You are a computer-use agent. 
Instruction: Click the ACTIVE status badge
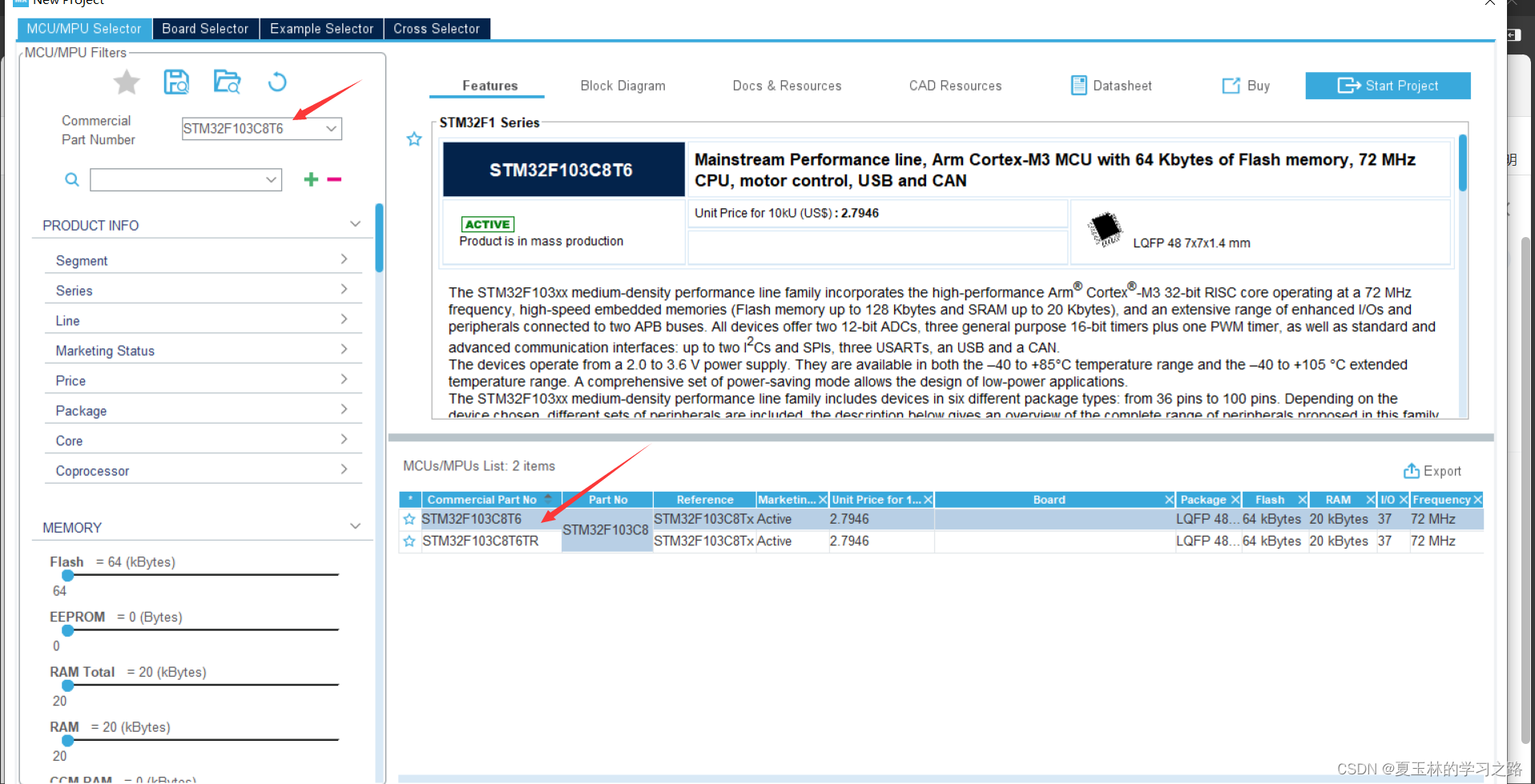pyautogui.click(x=488, y=224)
